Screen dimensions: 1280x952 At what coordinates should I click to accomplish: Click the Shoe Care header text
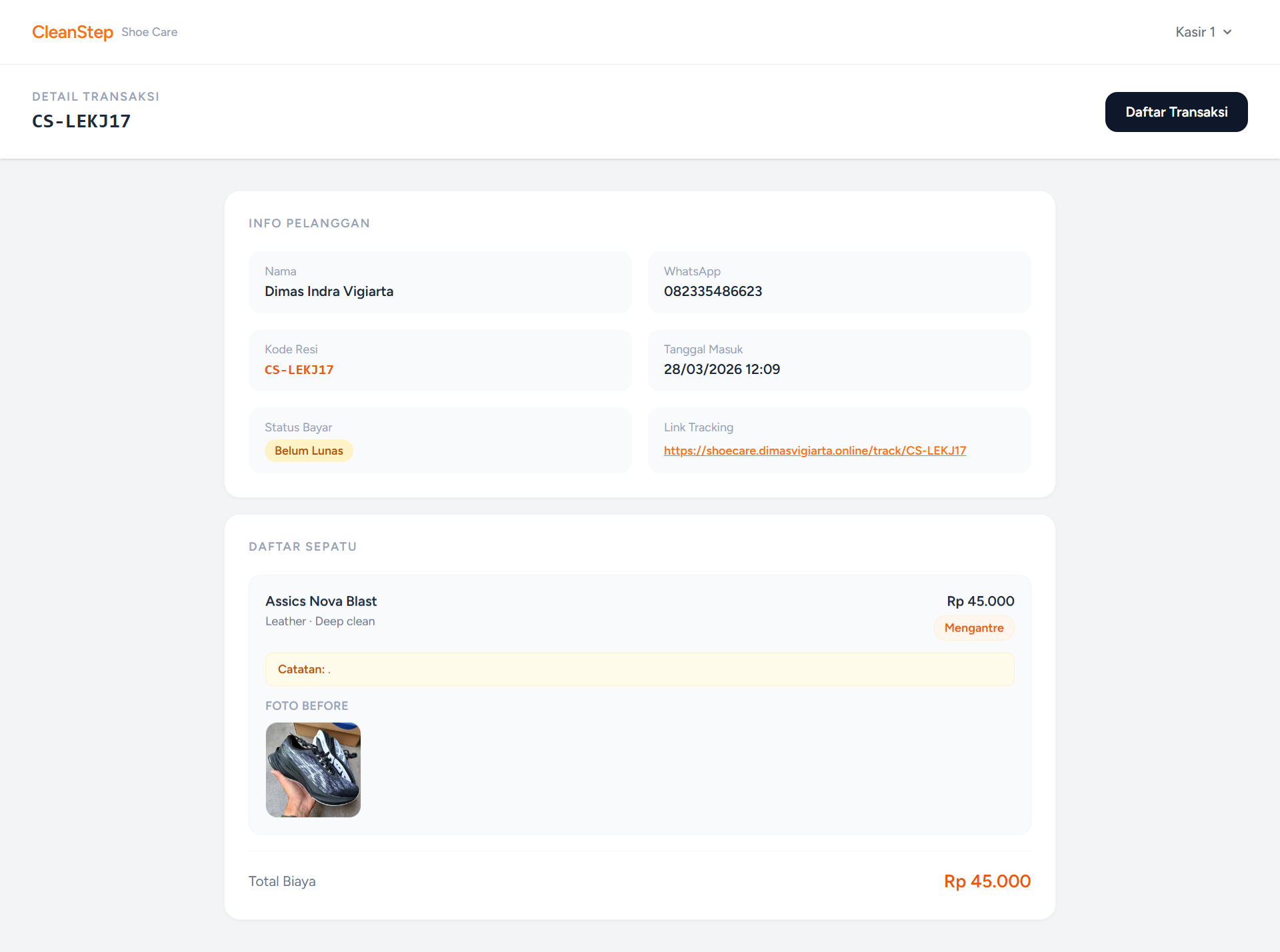149,32
